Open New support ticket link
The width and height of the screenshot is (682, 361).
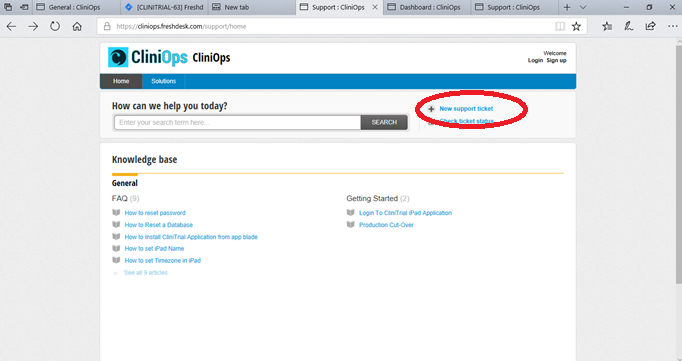pyautogui.click(x=466, y=109)
